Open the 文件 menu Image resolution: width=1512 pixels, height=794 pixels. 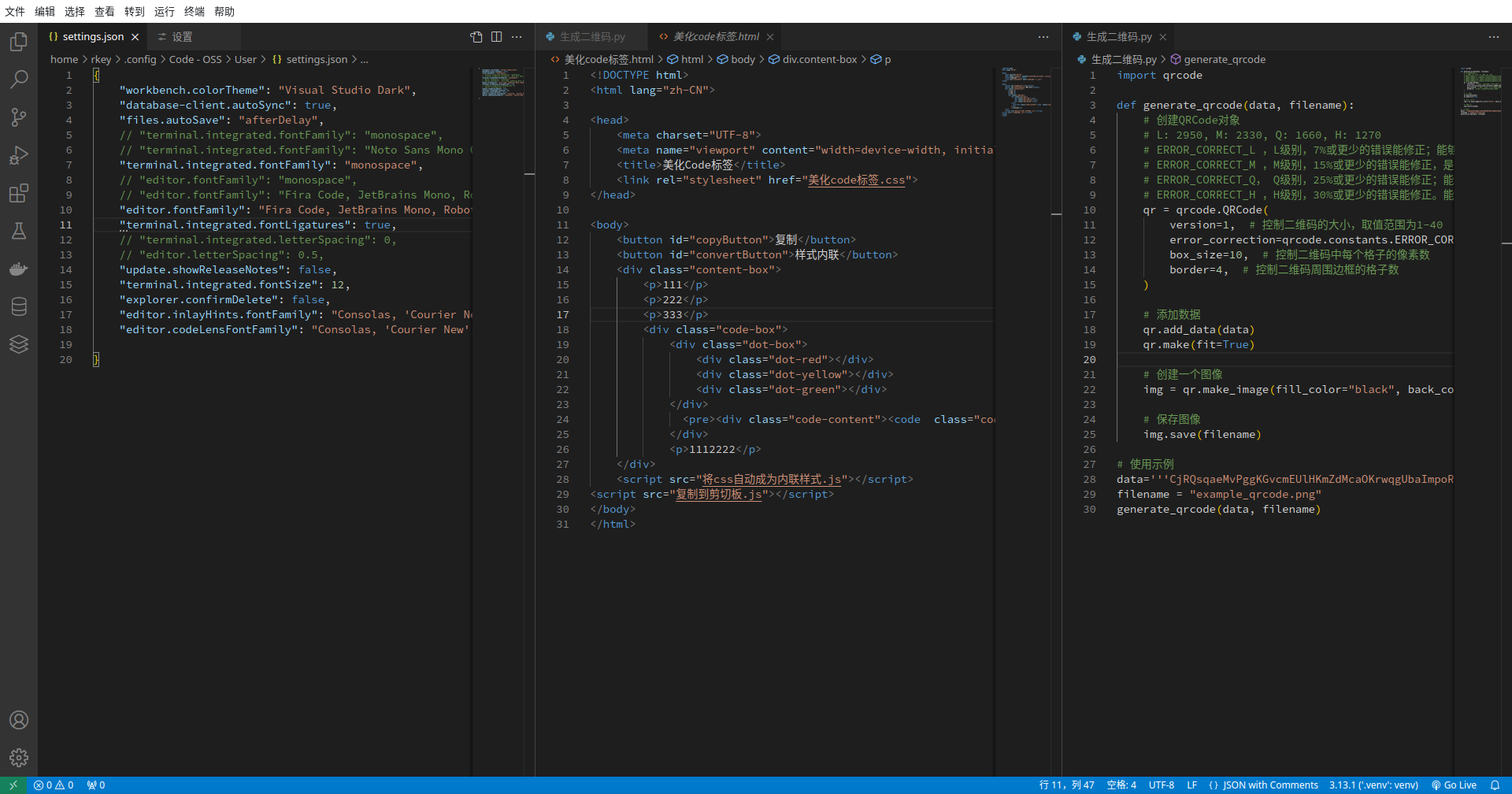coord(15,12)
